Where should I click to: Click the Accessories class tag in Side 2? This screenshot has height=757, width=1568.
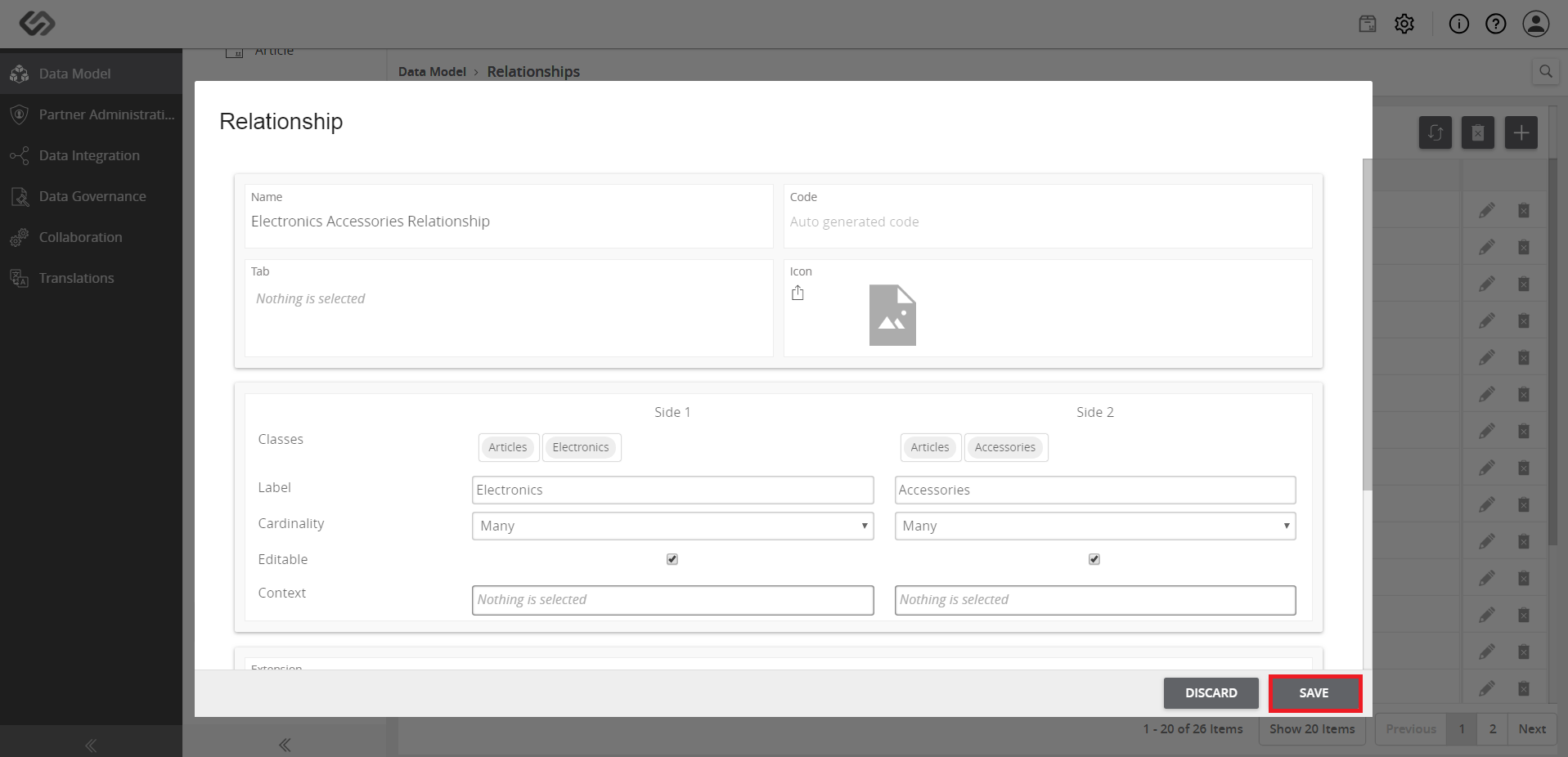[1004, 447]
